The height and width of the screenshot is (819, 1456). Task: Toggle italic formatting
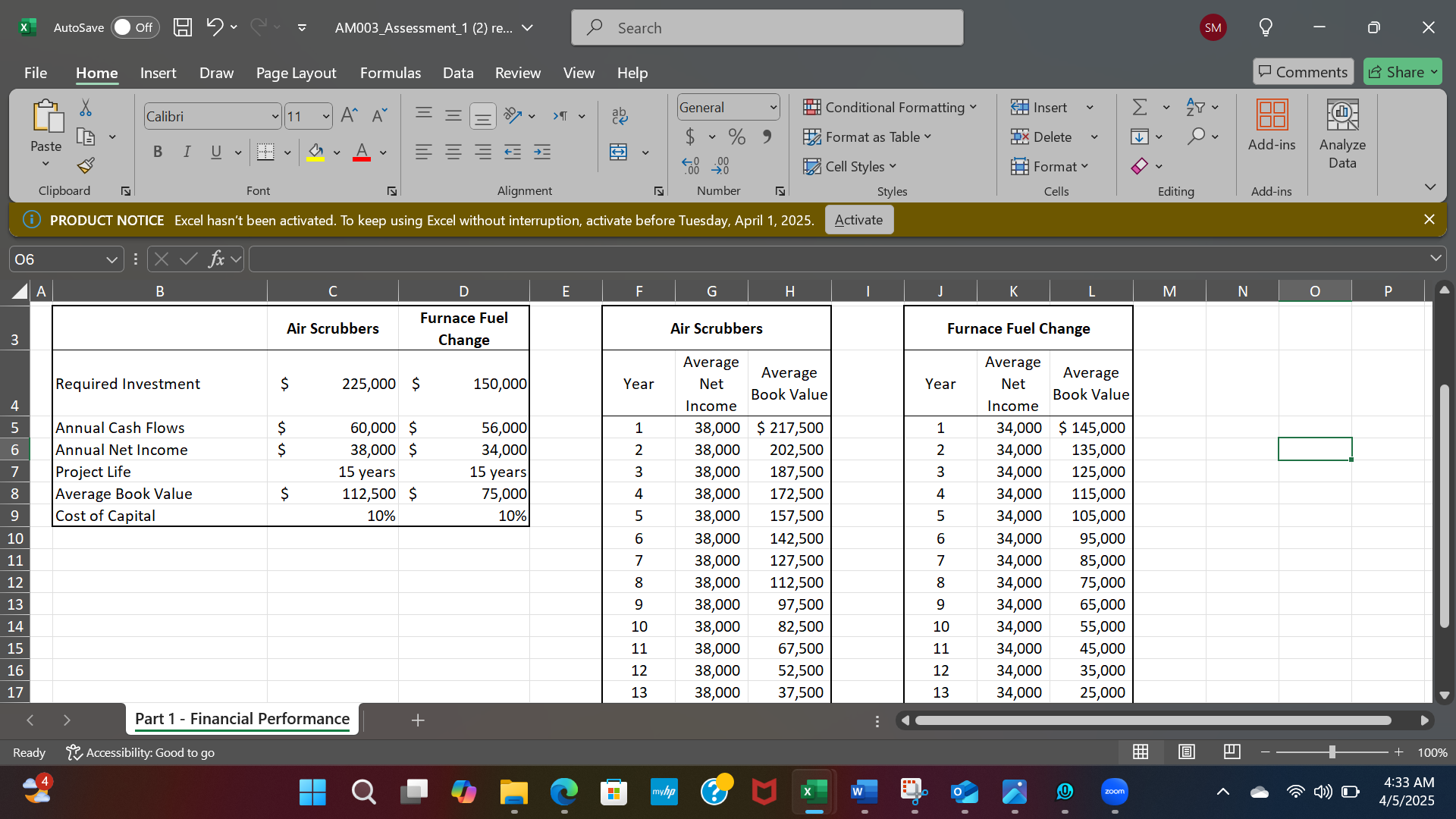point(187,152)
